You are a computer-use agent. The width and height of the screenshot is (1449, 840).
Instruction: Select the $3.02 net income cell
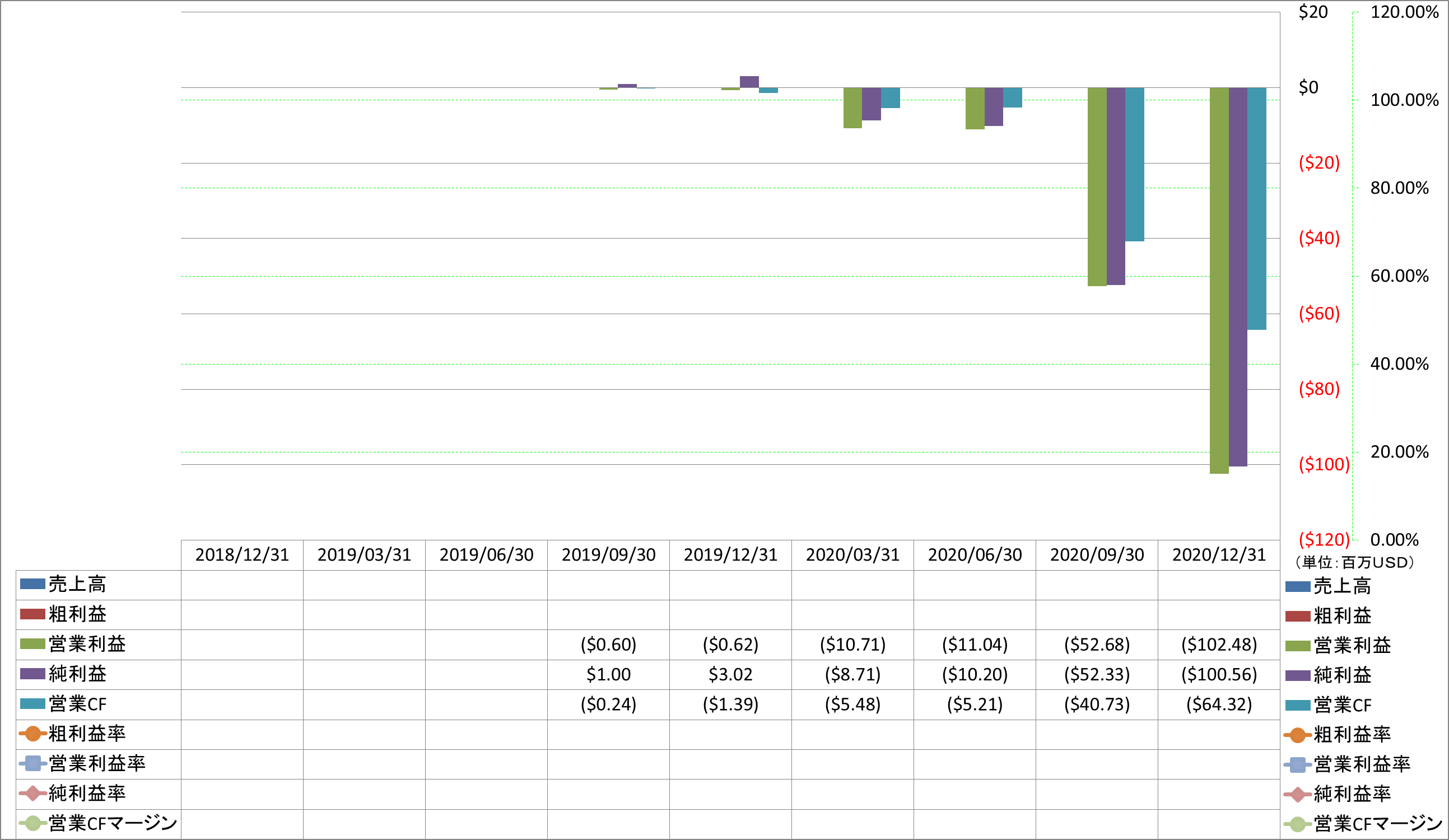[730, 674]
